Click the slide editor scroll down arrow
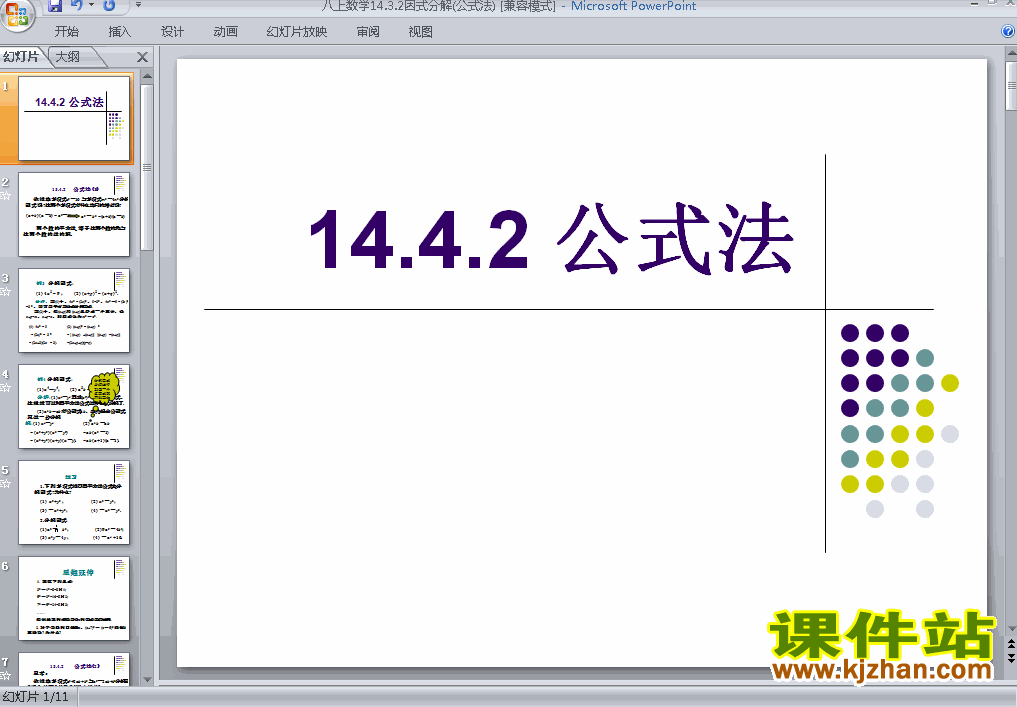The image size is (1017, 707). [1011, 629]
